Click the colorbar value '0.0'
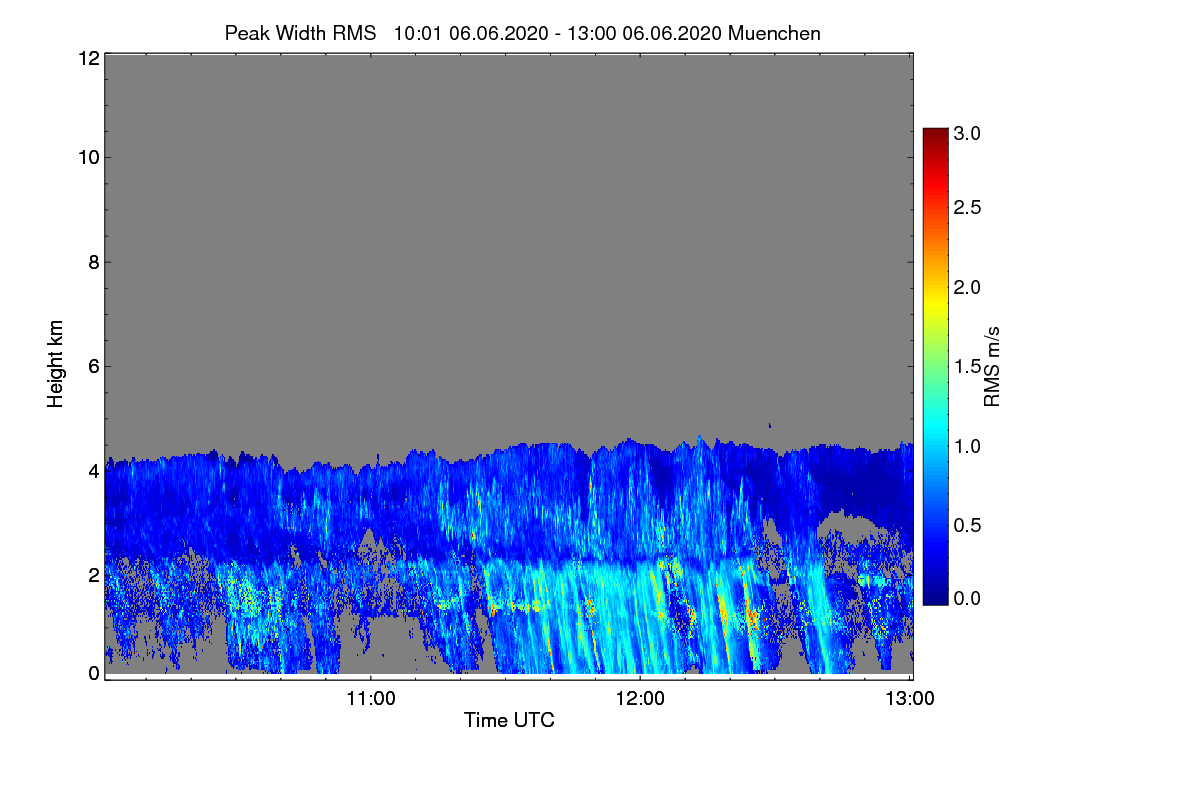Viewport: 1200px width, 800px height. pyautogui.click(x=968, y=598)
